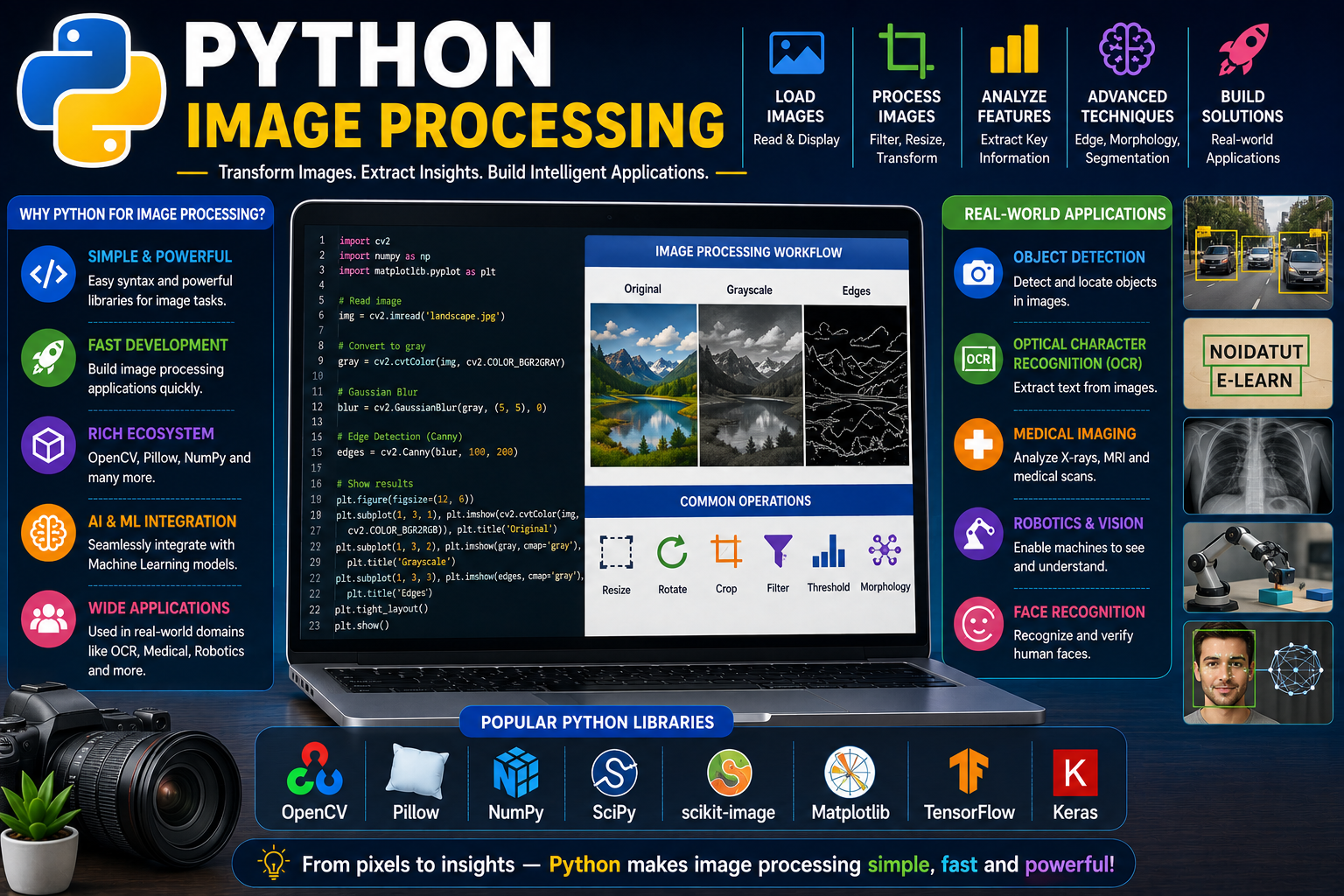Select the cv2.GaussianBlur code line
This screenshot has height=896, width=1344.
(442, 407)
